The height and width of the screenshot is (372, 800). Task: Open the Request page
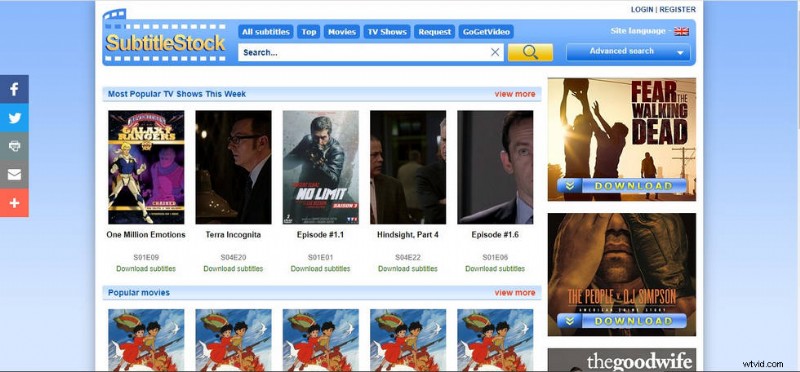coord(435,32)
